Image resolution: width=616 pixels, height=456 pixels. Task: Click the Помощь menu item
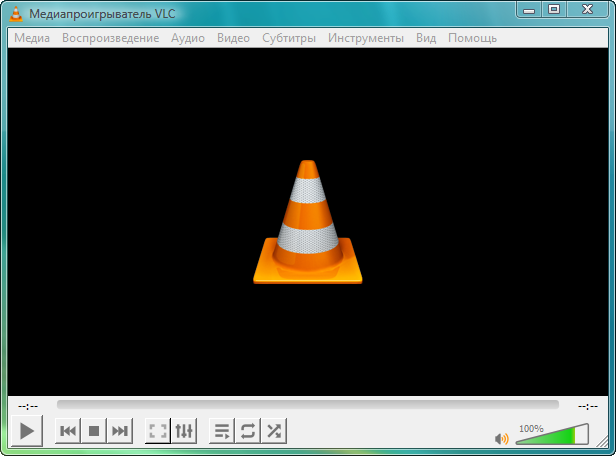click(472, 38)
